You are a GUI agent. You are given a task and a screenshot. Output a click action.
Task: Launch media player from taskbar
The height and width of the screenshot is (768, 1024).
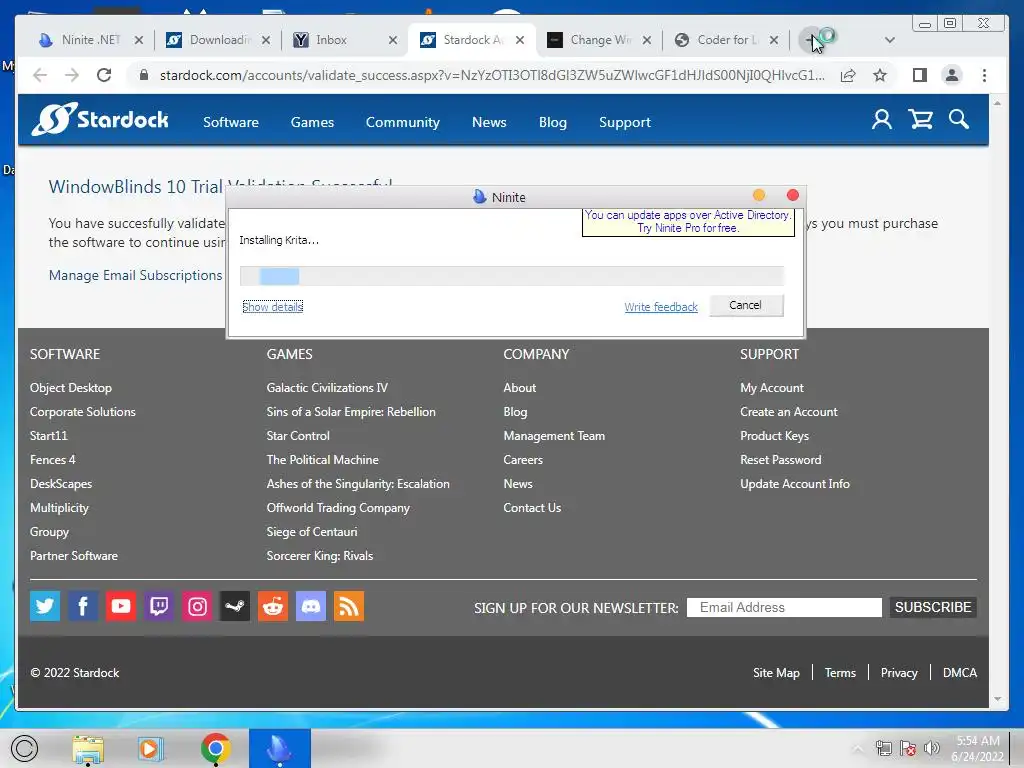pyautogui.click(x=151, y=749)
